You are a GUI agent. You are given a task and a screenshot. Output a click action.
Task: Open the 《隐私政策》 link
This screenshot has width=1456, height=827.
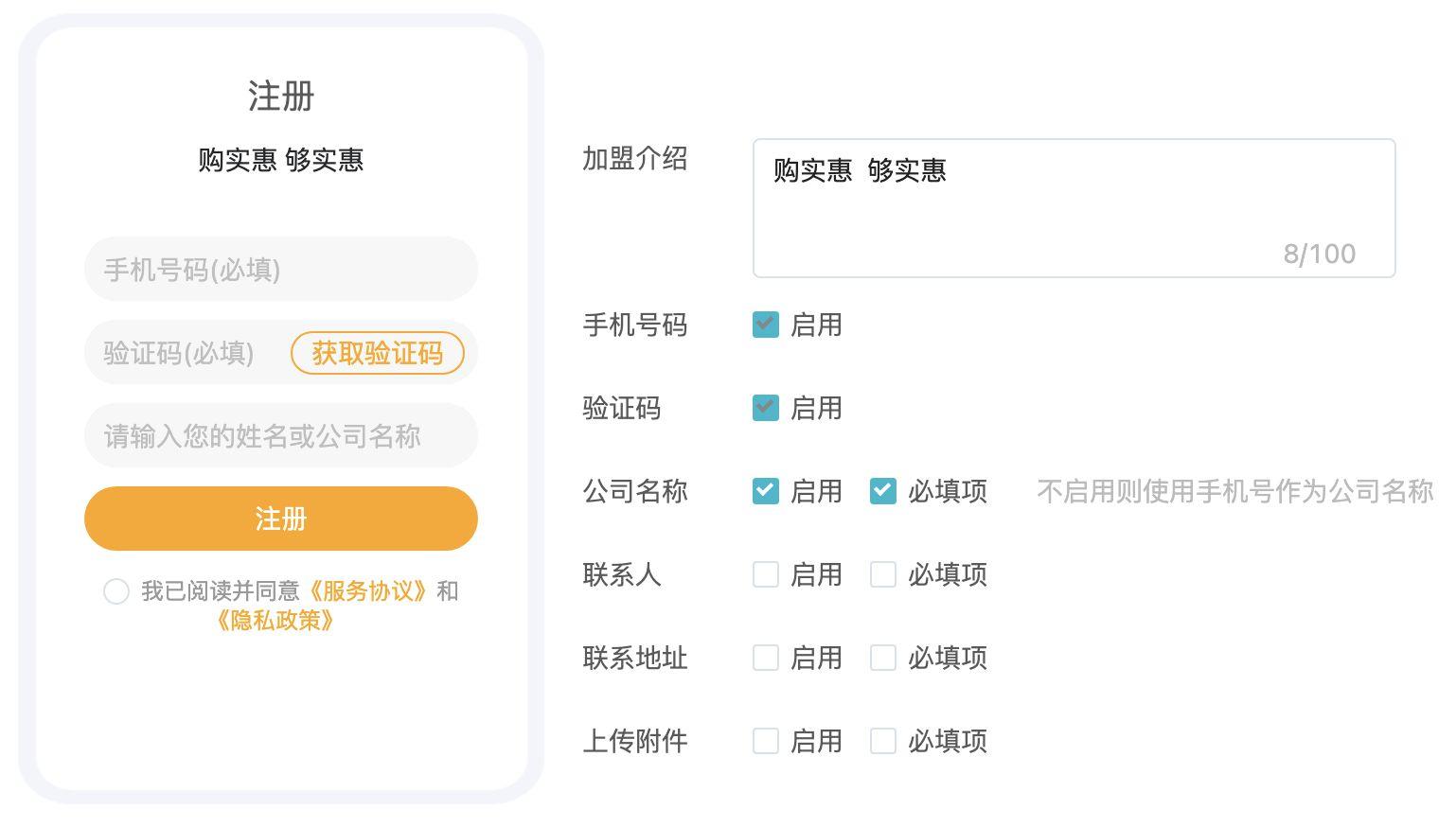click(x=275, y=621)
